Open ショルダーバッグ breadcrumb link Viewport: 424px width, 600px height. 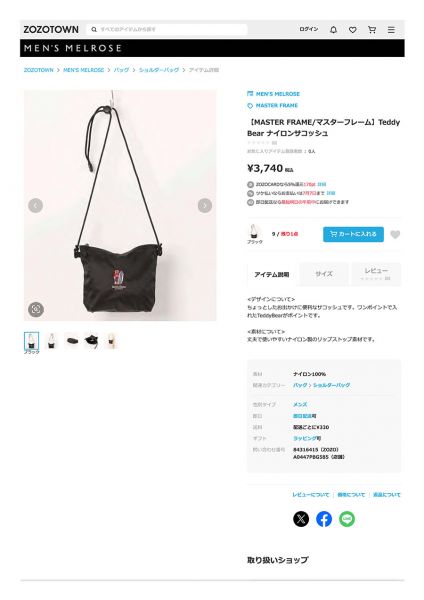(159, 70)
